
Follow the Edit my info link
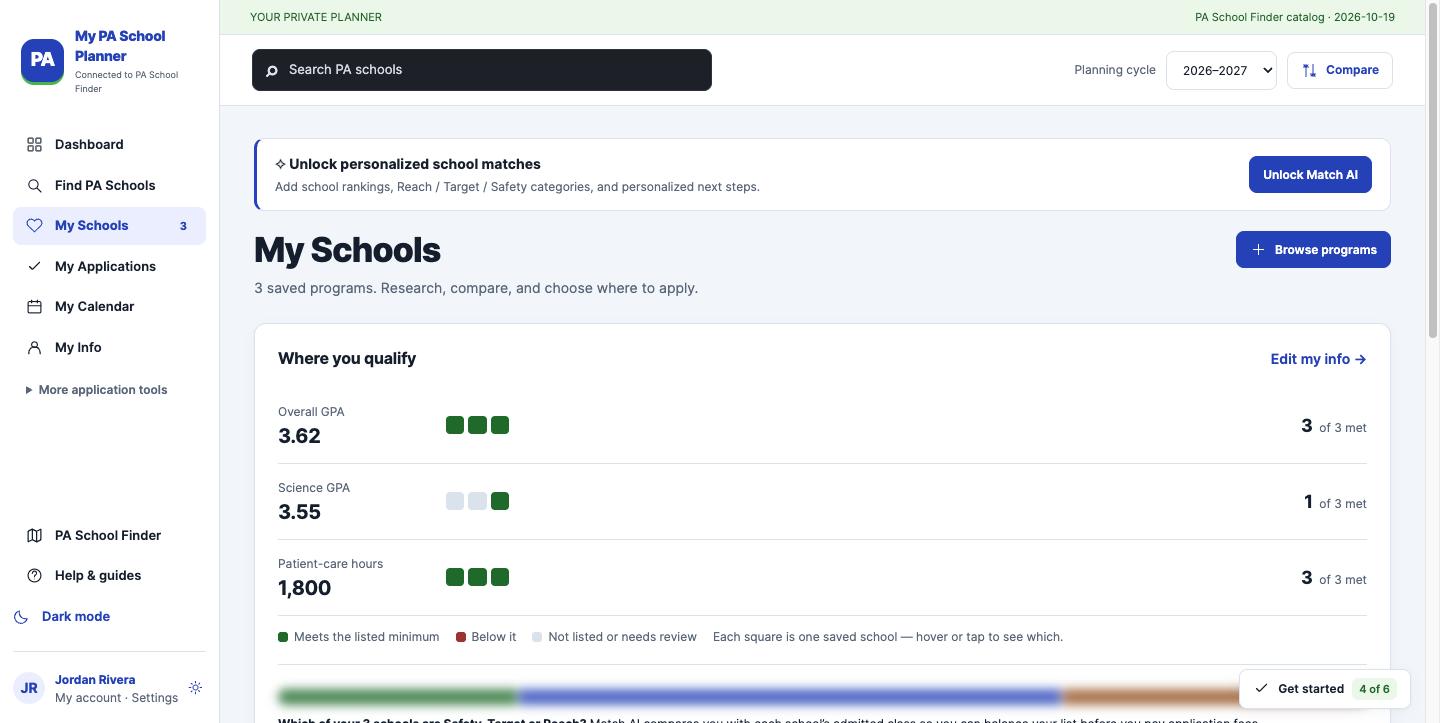click(1318, 359)
